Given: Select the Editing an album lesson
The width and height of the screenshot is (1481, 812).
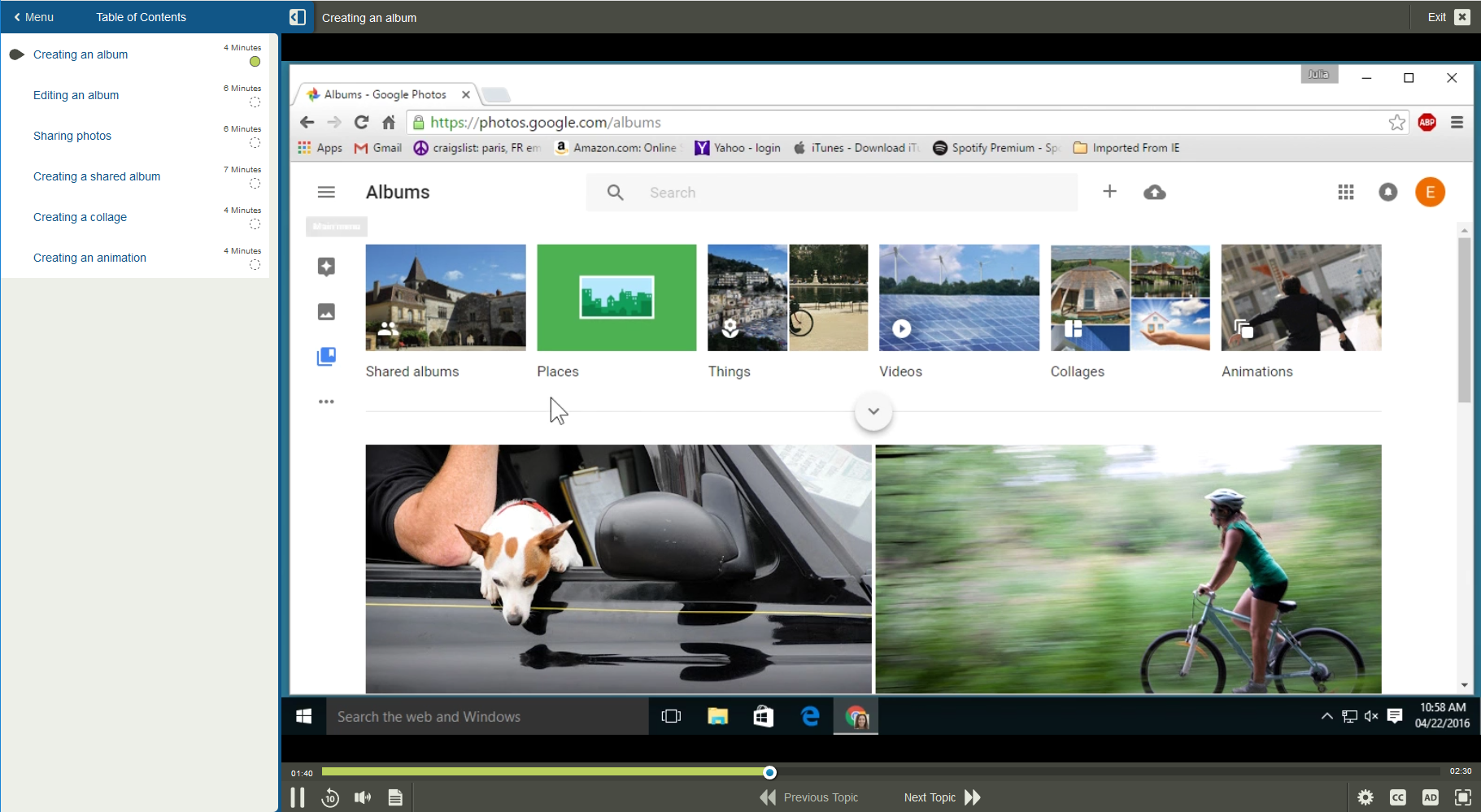Looking at the screenshot, I should (76, 95).
